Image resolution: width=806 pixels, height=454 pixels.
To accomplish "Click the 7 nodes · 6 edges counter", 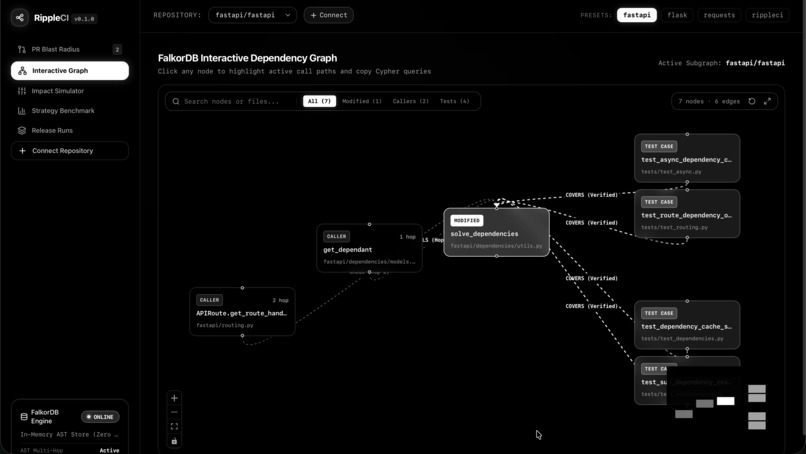I will tap(709, 101).
